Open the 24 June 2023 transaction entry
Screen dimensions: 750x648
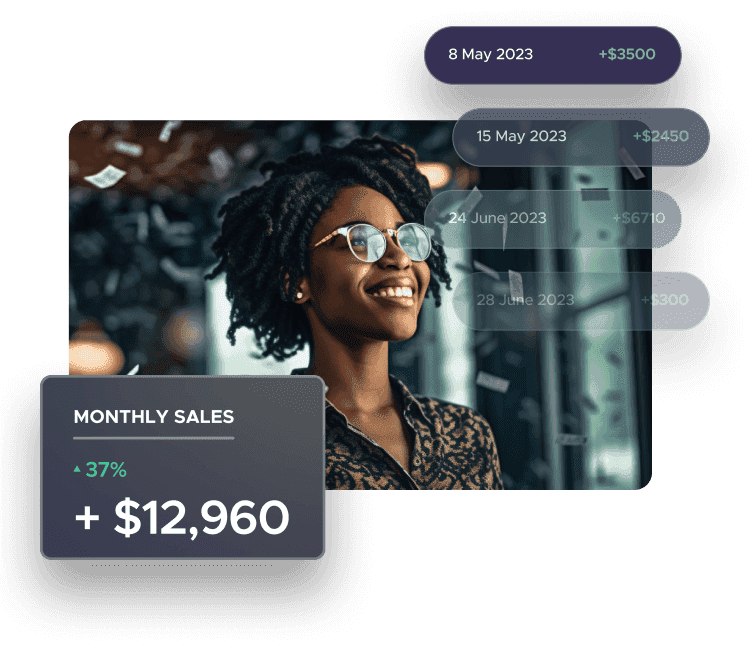(552, 219)
